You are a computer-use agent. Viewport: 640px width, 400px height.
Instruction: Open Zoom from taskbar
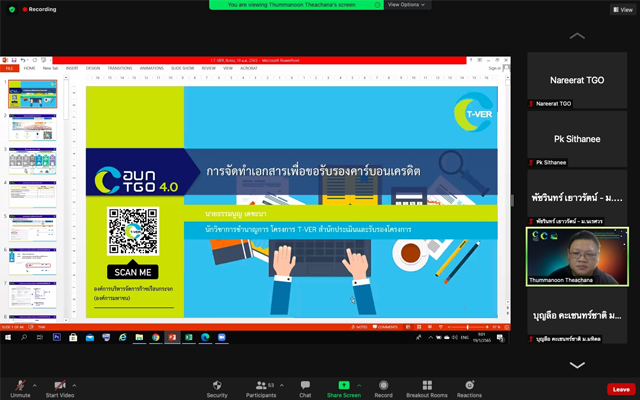tap(222, 337)
